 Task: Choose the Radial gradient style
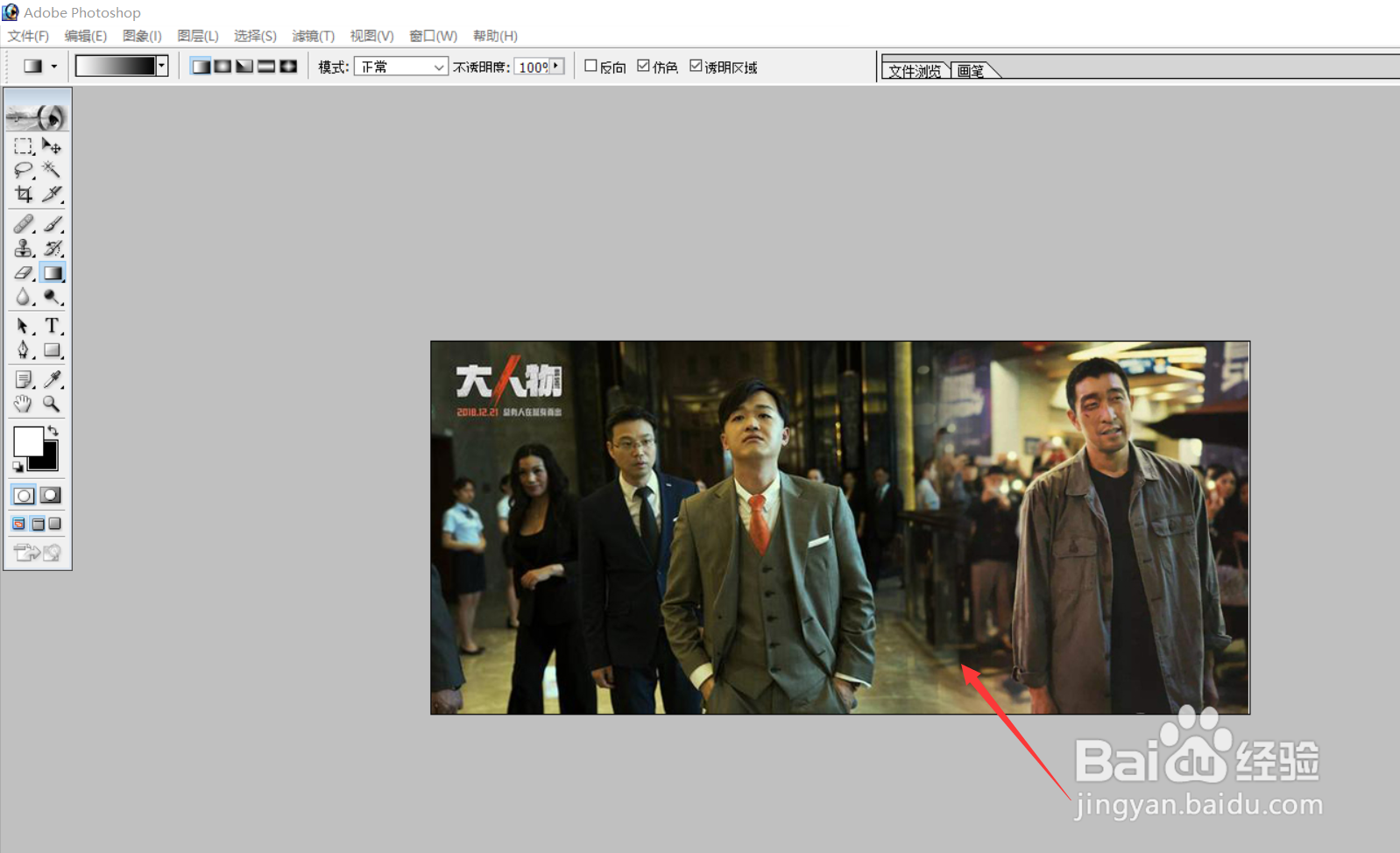[223, 67]
